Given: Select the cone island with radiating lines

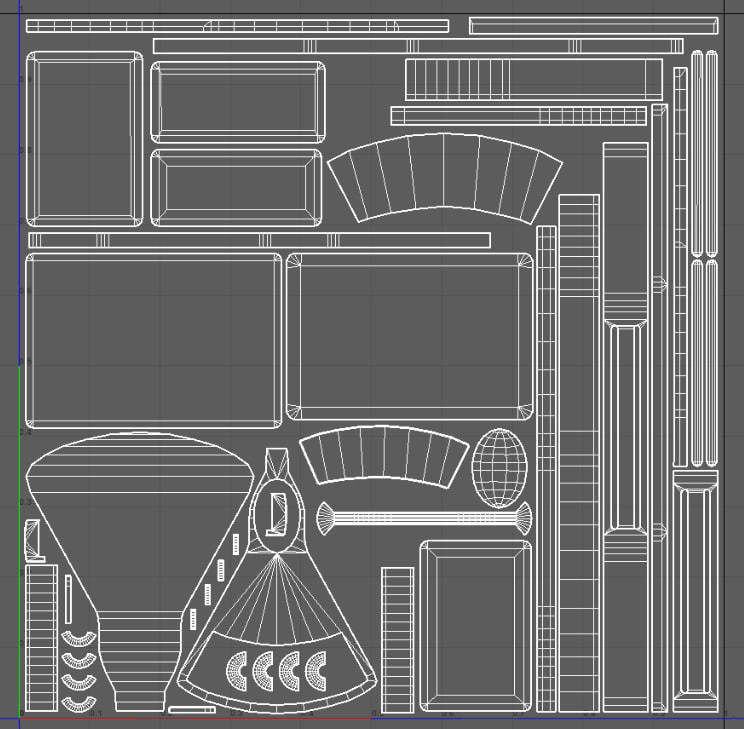Looking at the screenshot, I should [x=277, y=634].
